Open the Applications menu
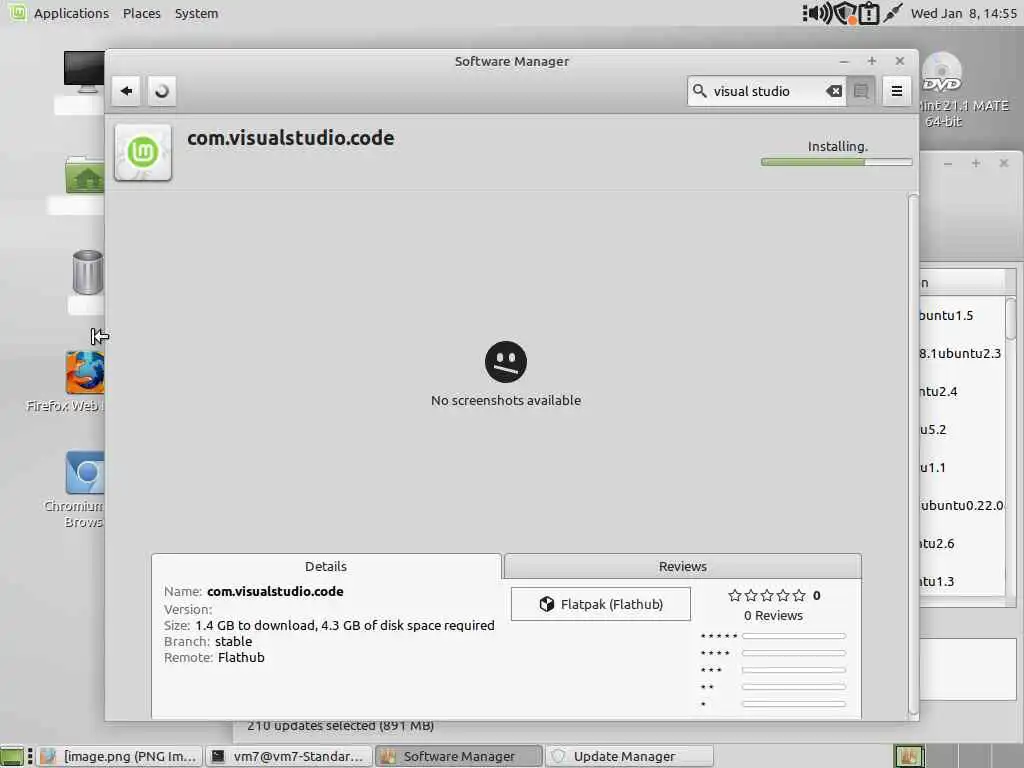The height and width of the screenshot is (768, 1024). tap(71, 13)
